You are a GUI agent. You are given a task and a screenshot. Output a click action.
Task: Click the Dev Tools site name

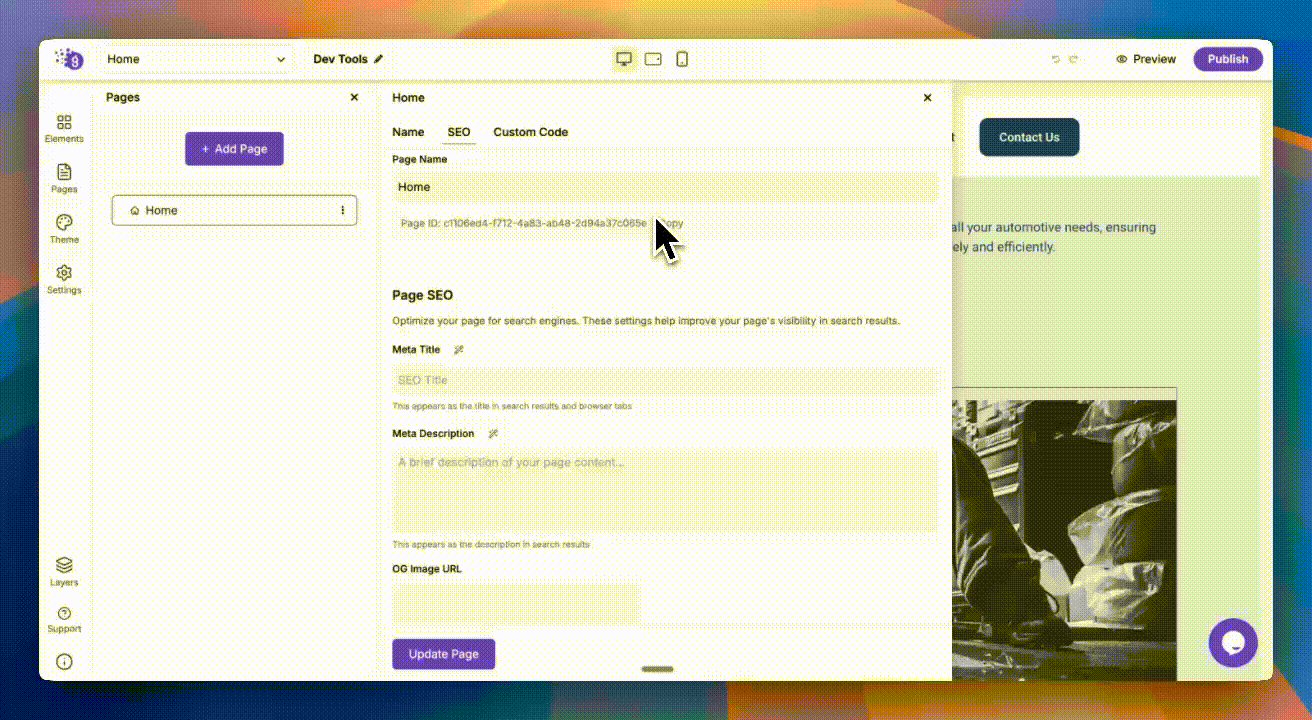[340, 59]
